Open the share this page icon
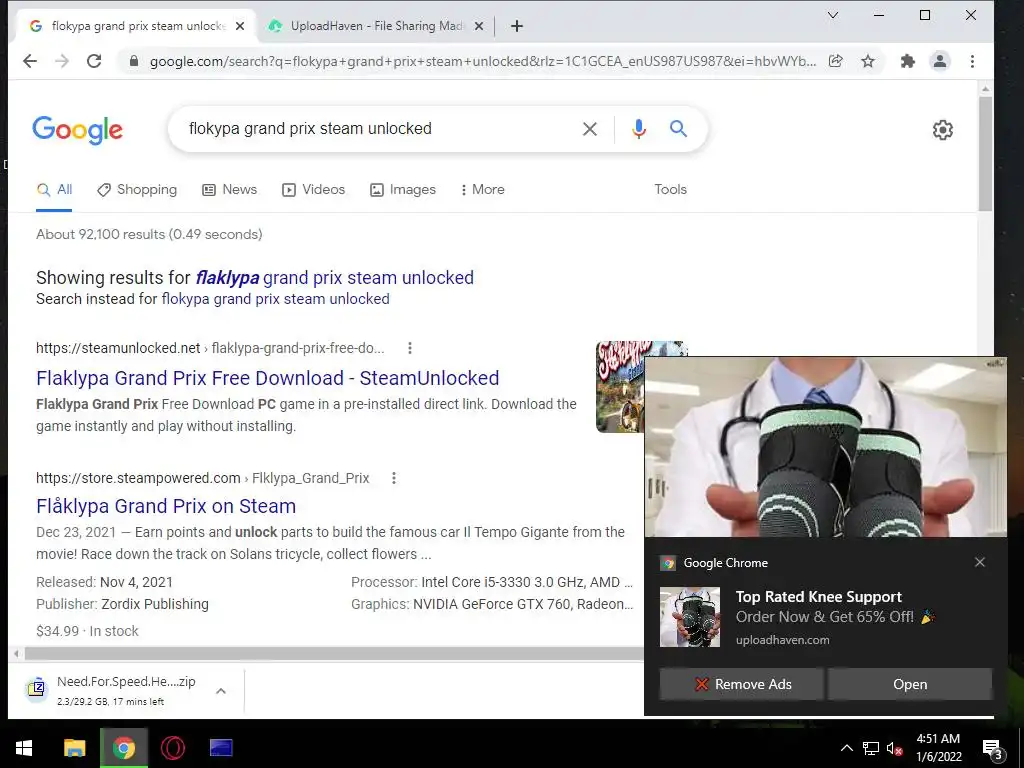This screenshot has width=1024, height=768. point(835,61)
